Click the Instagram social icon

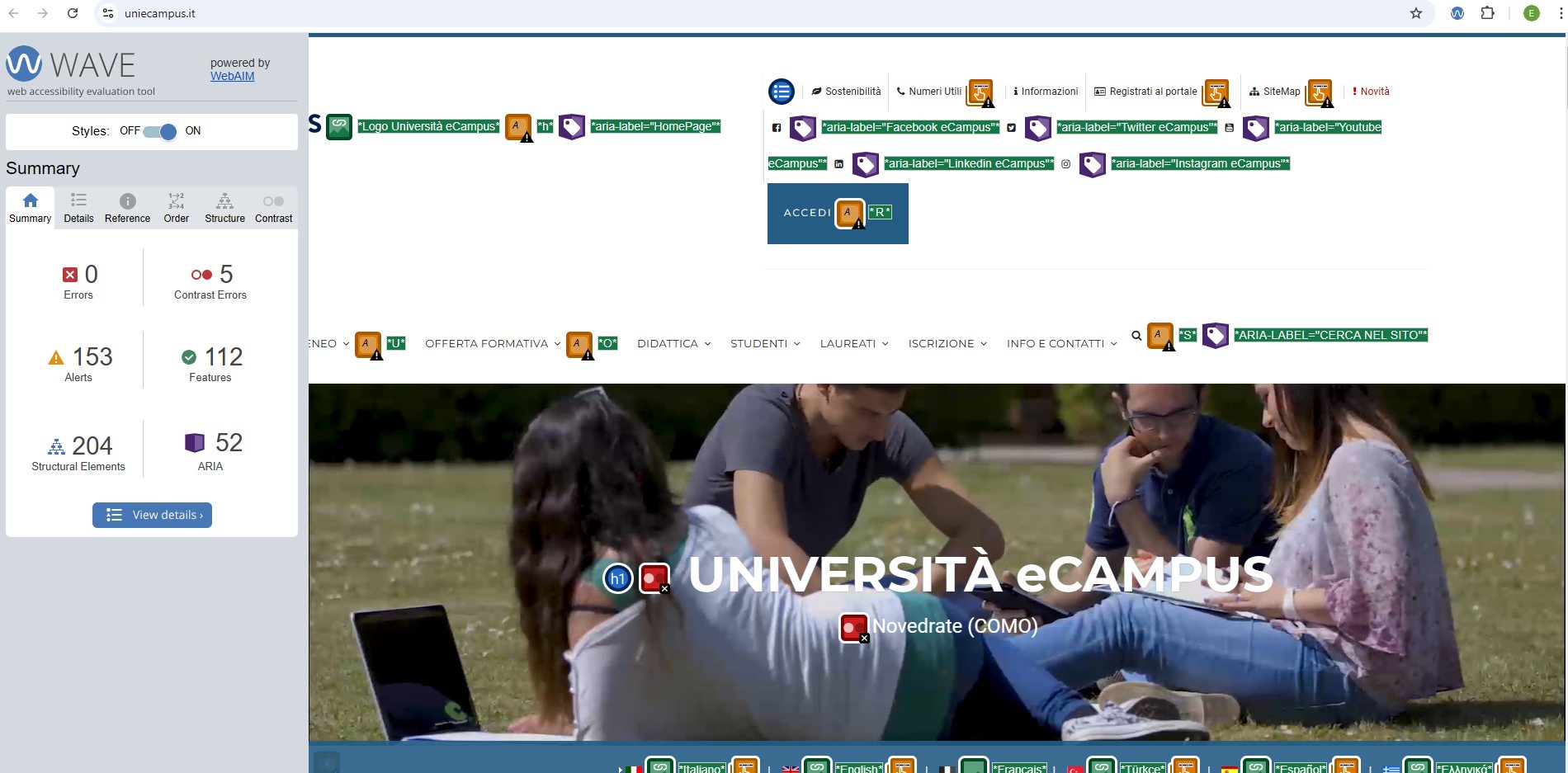pos(1065,164)
